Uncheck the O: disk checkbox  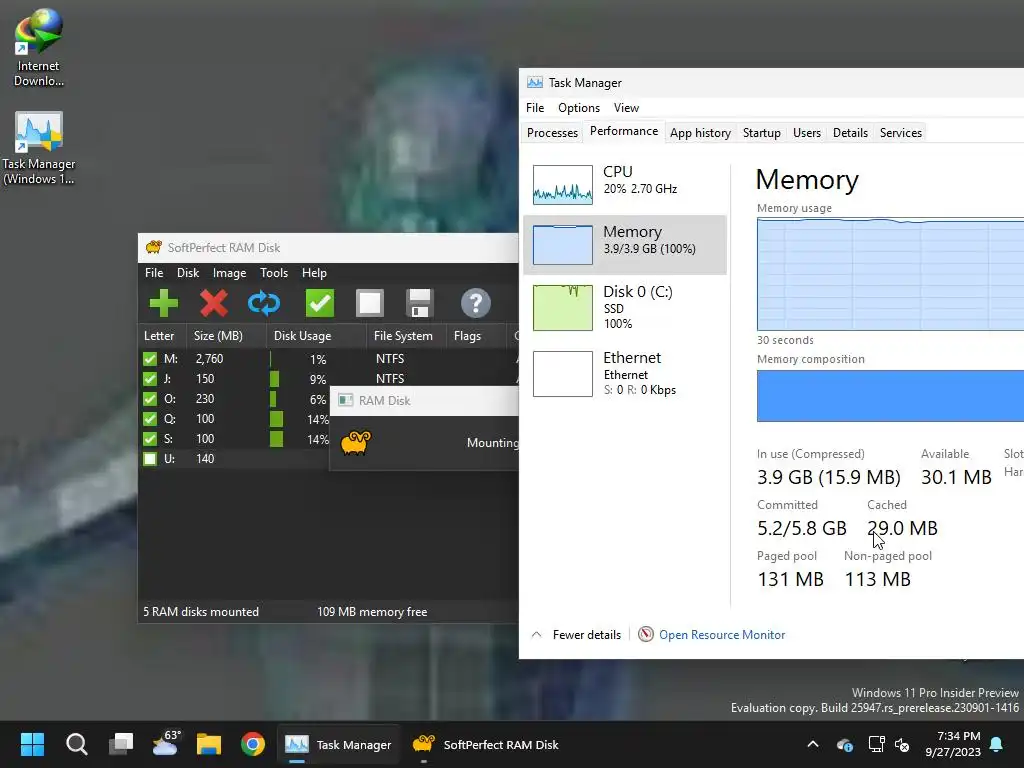tap(150, 399)
